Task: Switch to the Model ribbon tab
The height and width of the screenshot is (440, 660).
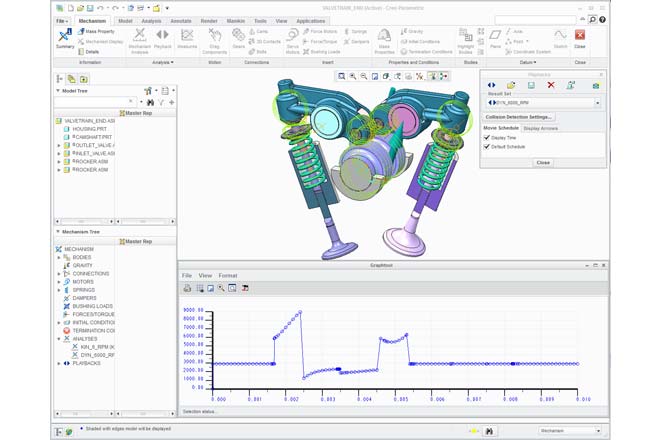Action: 125,21
